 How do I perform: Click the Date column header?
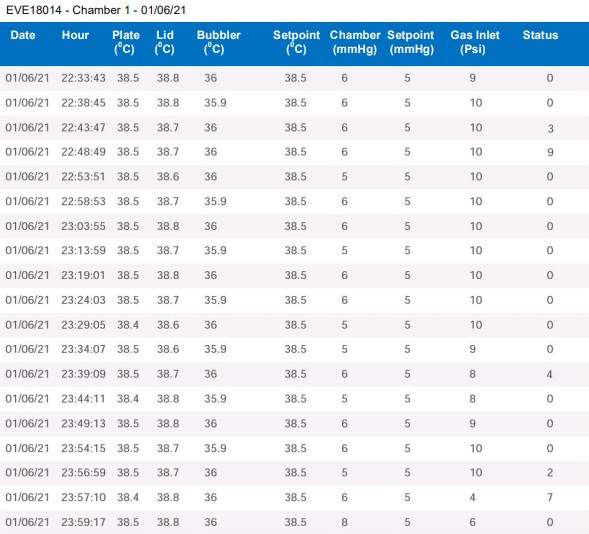pos(23,35)
